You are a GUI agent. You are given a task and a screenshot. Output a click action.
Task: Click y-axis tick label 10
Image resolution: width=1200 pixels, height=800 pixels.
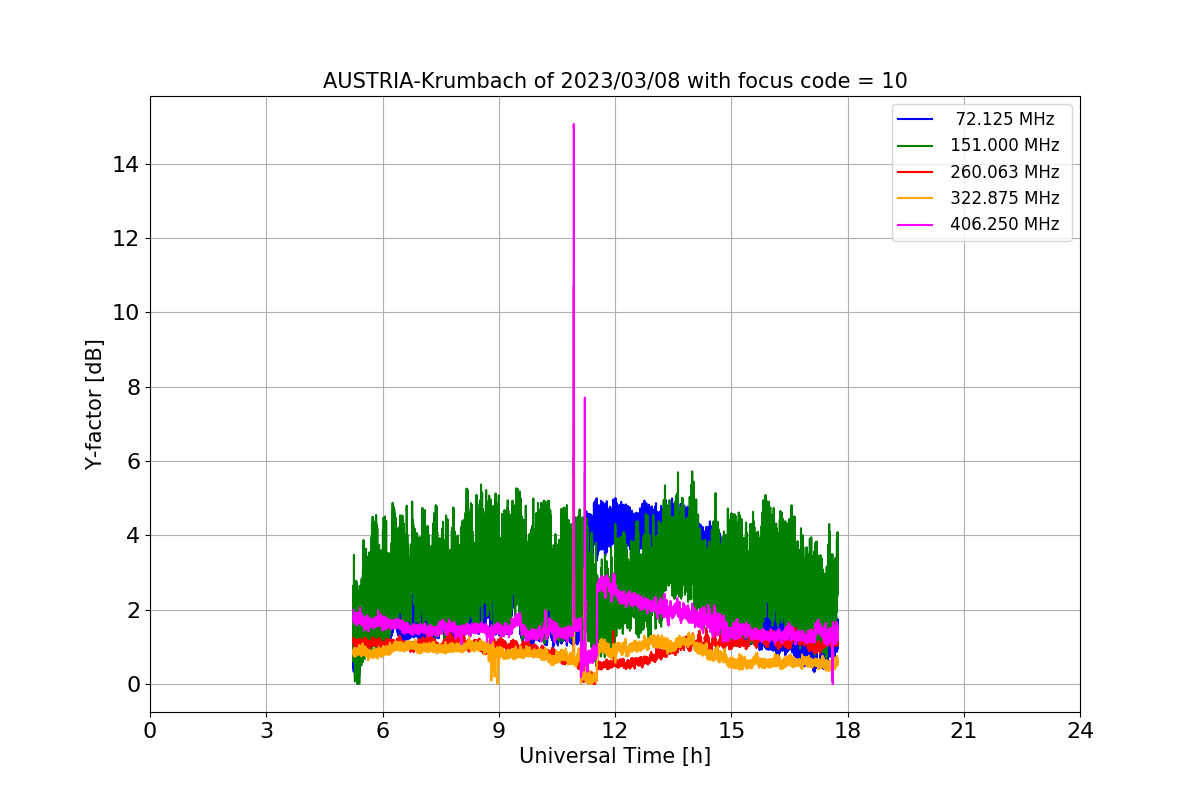tap(128, 312)
